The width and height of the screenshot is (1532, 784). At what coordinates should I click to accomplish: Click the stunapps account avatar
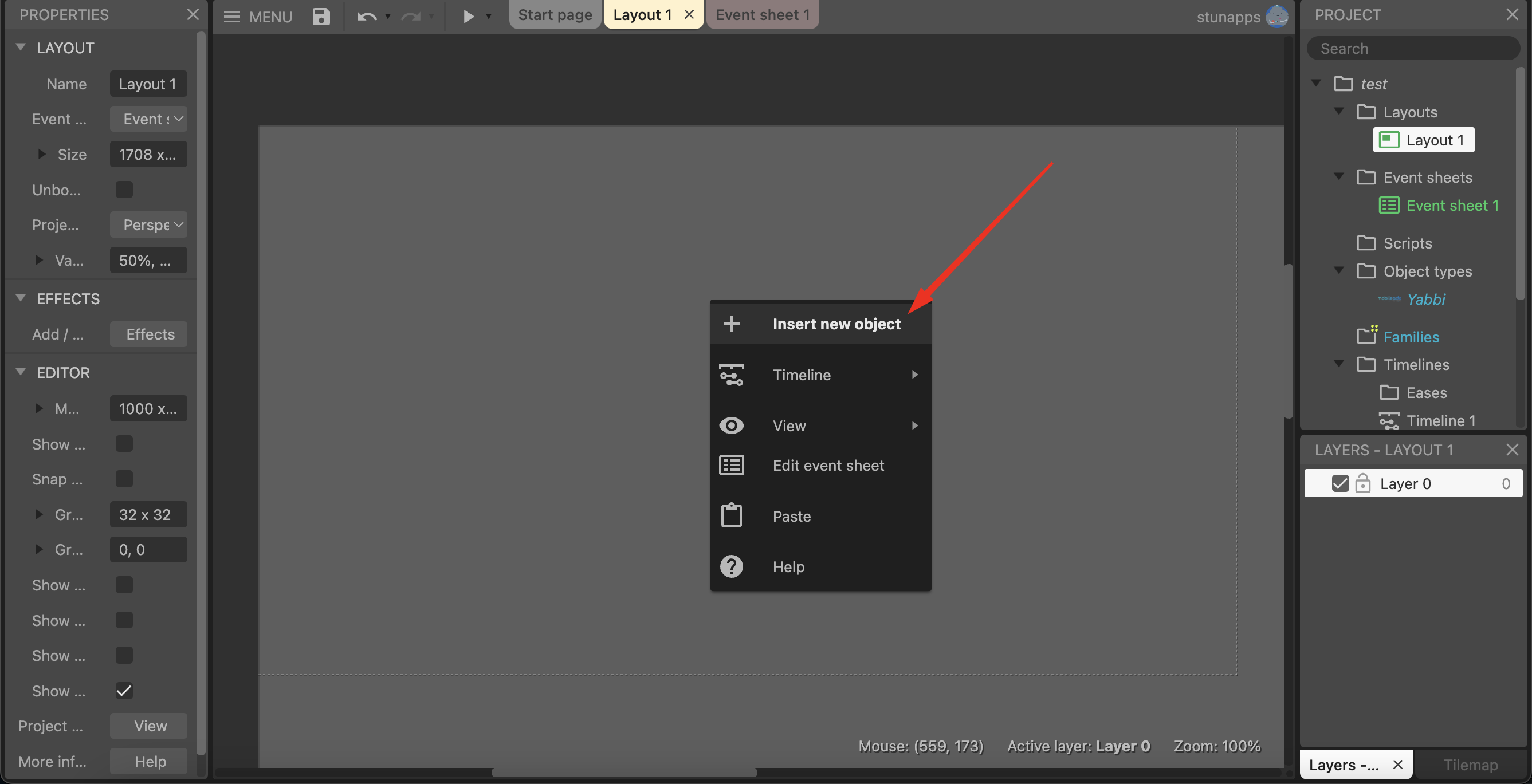point(1276,16)
